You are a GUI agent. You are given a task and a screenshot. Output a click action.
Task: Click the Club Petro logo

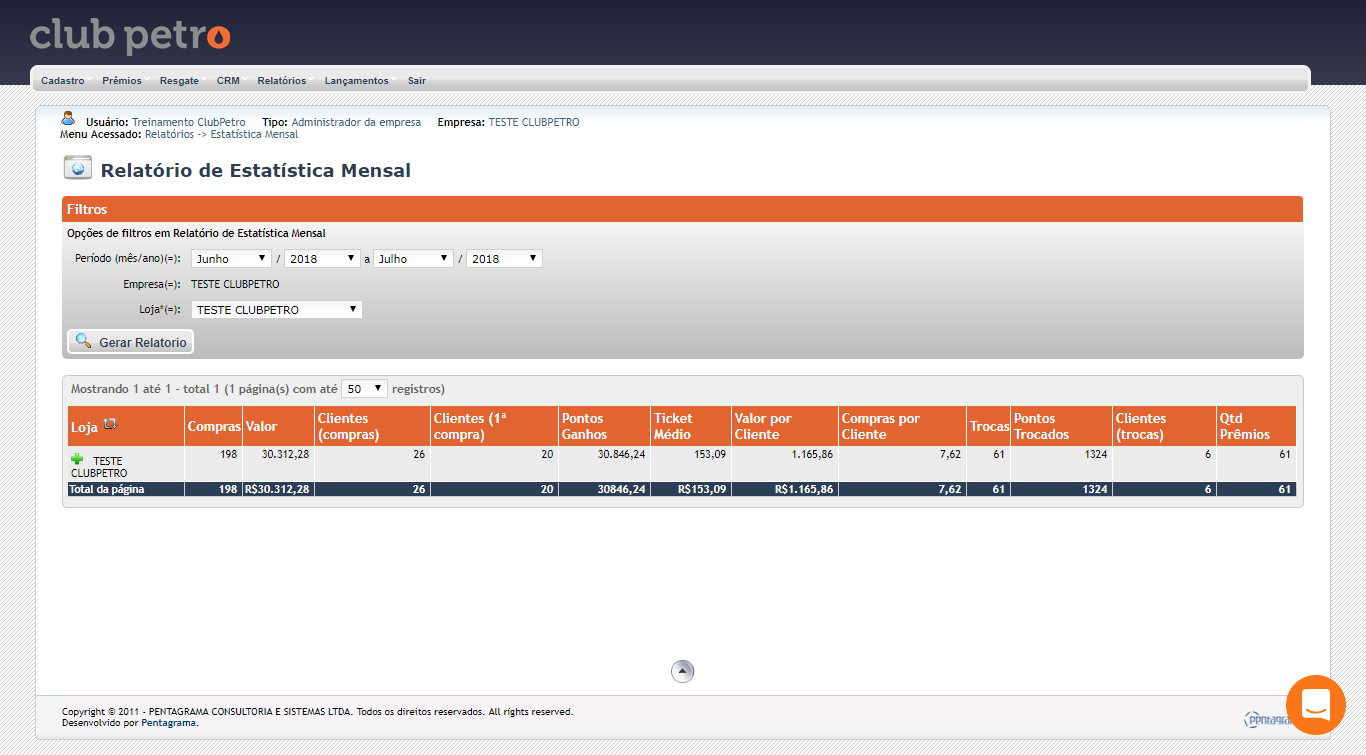(130, 37)
